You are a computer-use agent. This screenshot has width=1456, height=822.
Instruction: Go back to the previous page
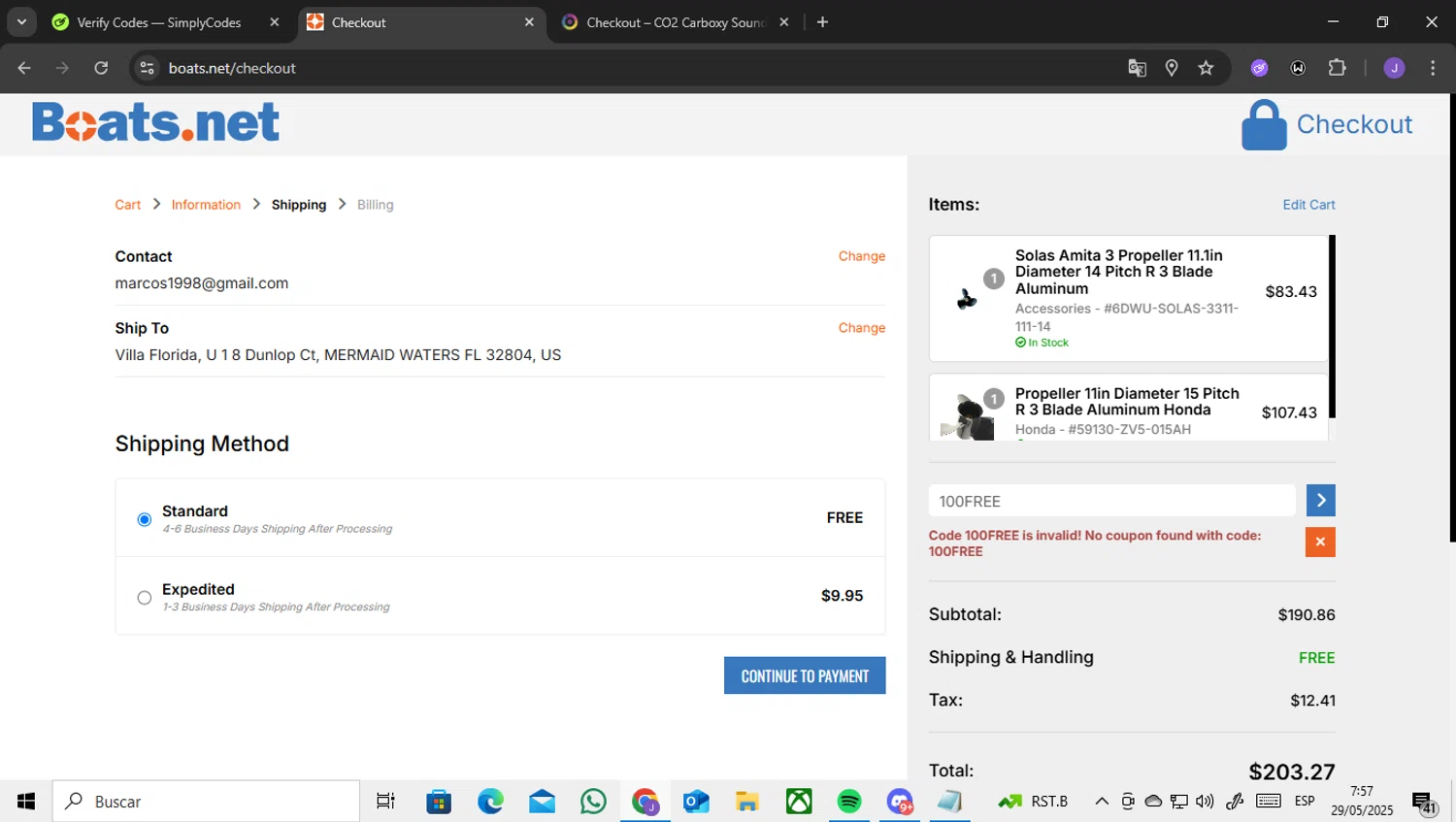coord(24,68)
